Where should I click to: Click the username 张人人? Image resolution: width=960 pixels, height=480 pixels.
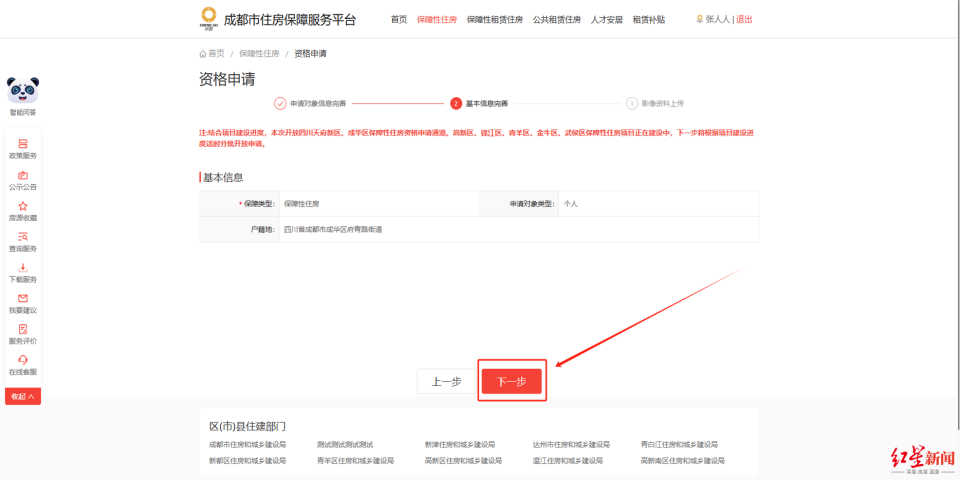pos(718,20)
